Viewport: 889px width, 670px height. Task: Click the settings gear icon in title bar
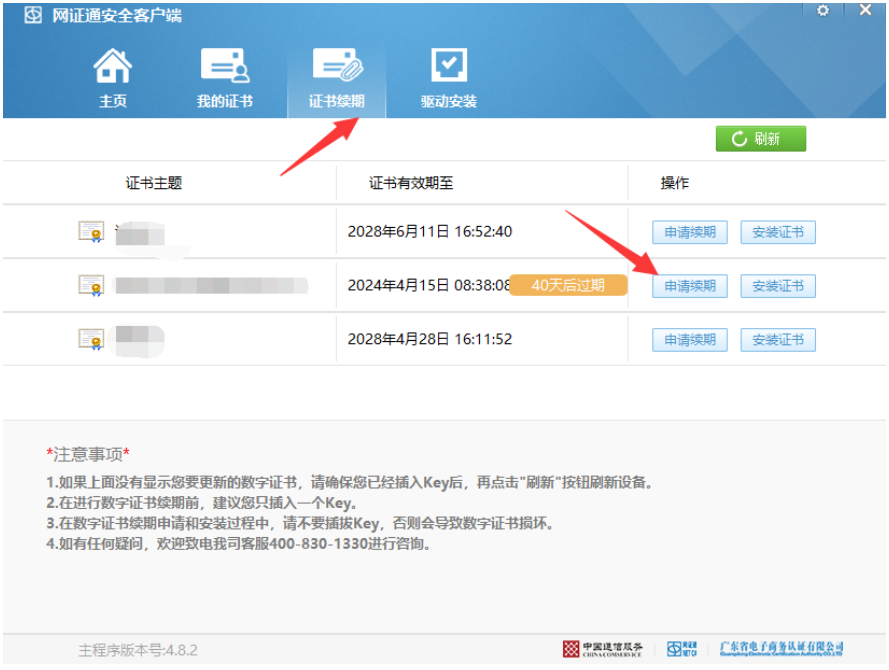823,10
